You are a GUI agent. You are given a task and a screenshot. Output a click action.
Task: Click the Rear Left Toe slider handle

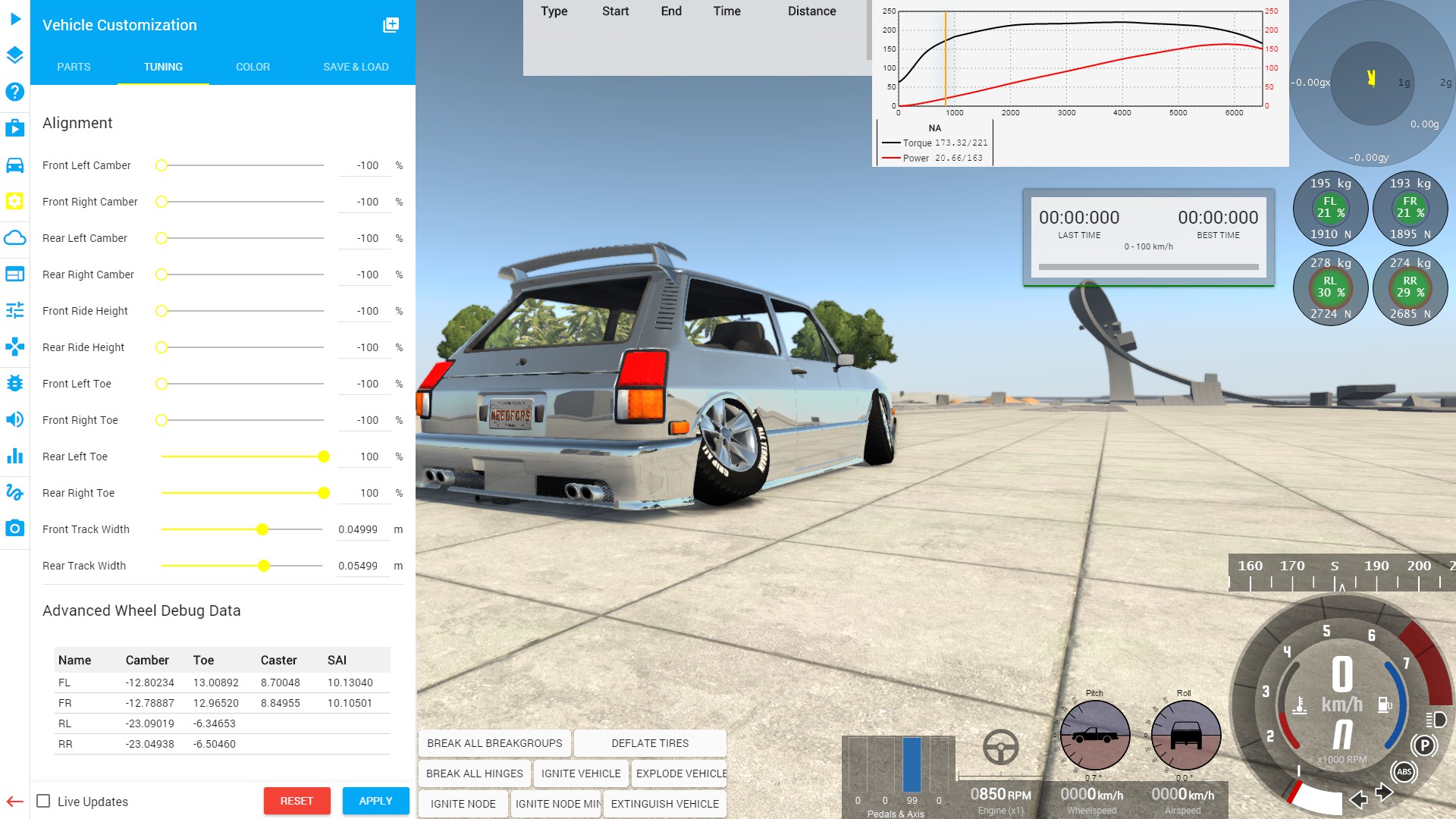pos(324,457)
